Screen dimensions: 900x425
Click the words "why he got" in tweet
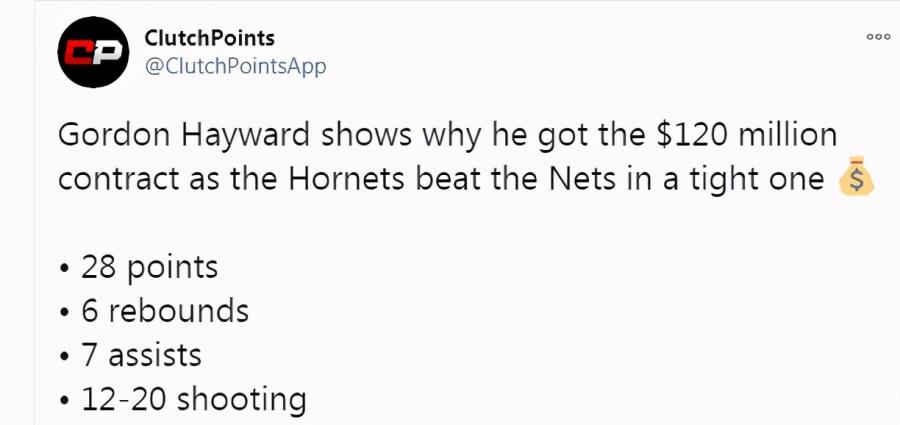pos(485,137)
